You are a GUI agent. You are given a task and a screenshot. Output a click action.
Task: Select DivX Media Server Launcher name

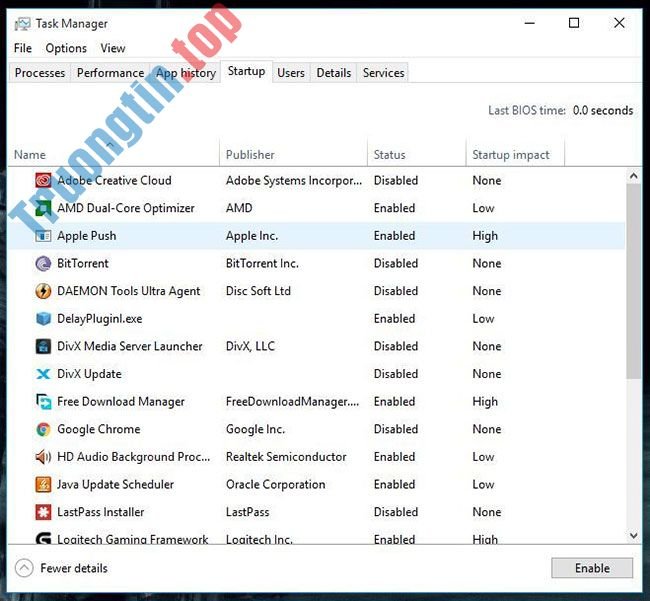pyautogui.click(x=130, y=347)
